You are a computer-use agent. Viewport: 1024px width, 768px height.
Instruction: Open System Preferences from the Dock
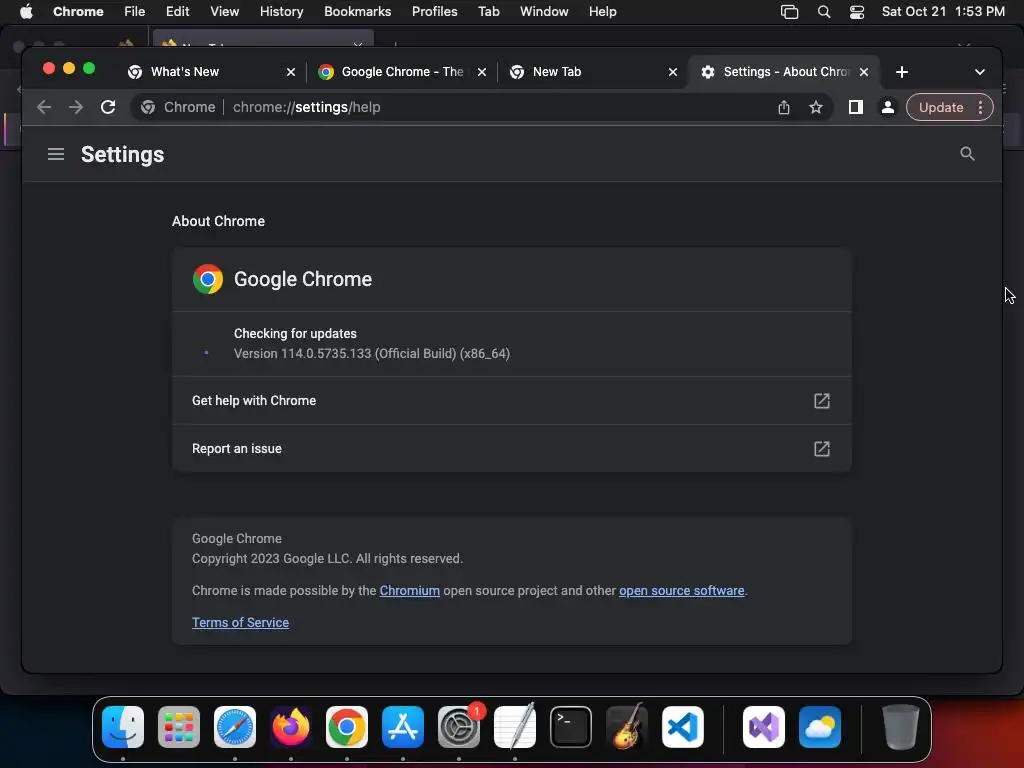coord(458,727)
